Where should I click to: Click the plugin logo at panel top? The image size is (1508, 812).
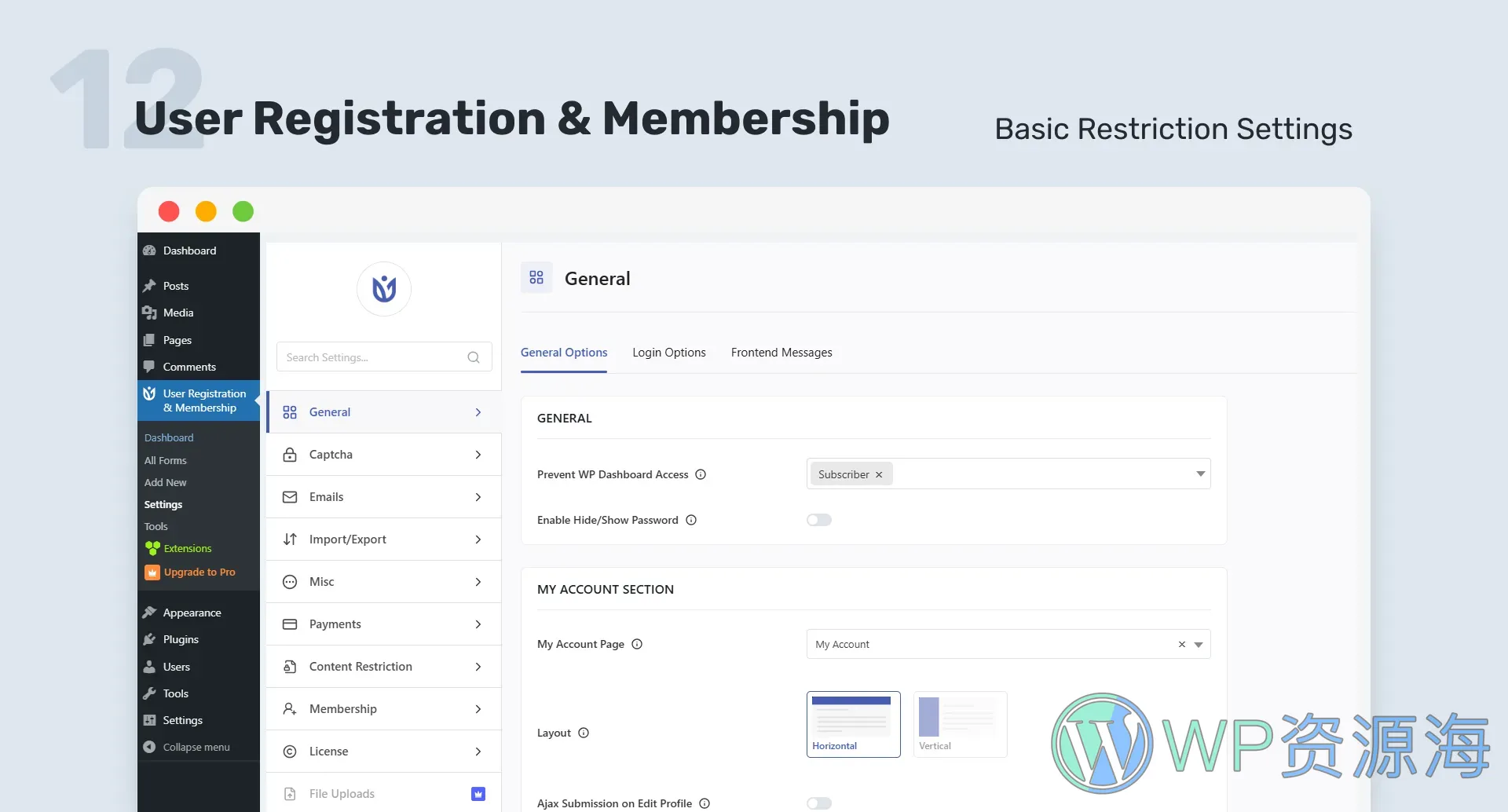(x=384, y=289)
